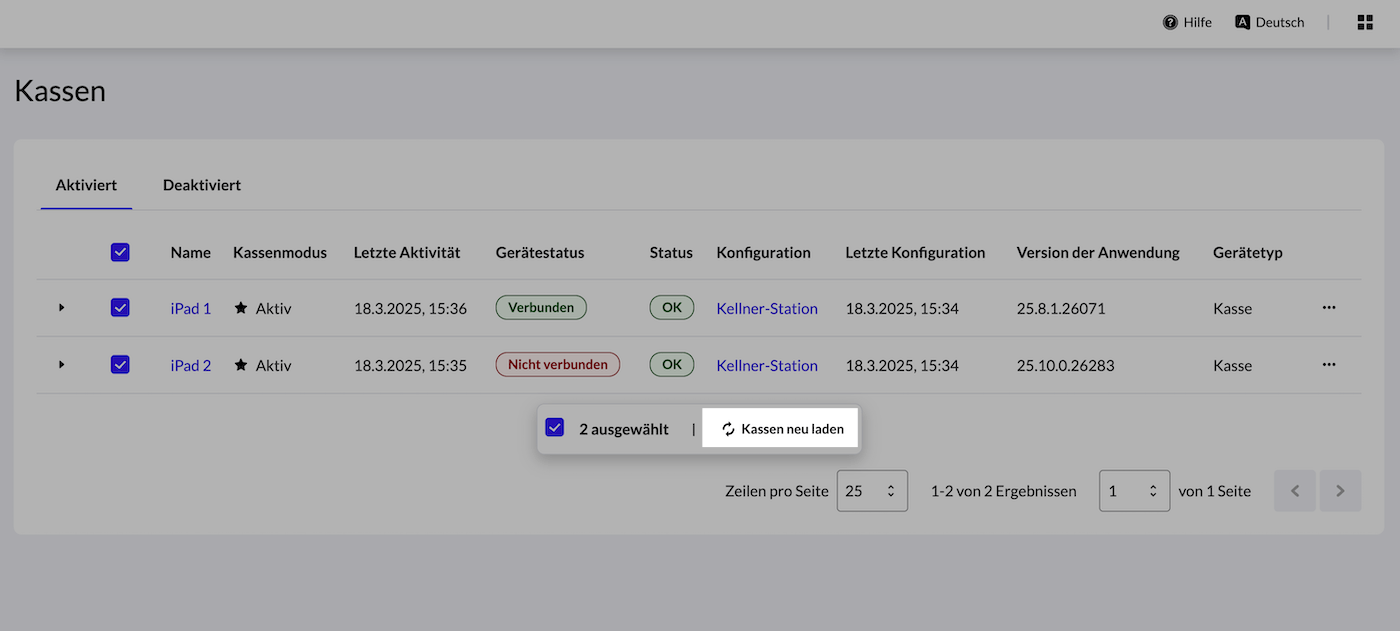Image resolution: width=1400 pixels, height=631 pixels.
Task: Click the star icon in iPad 2 row
Action: click(241, 365)
